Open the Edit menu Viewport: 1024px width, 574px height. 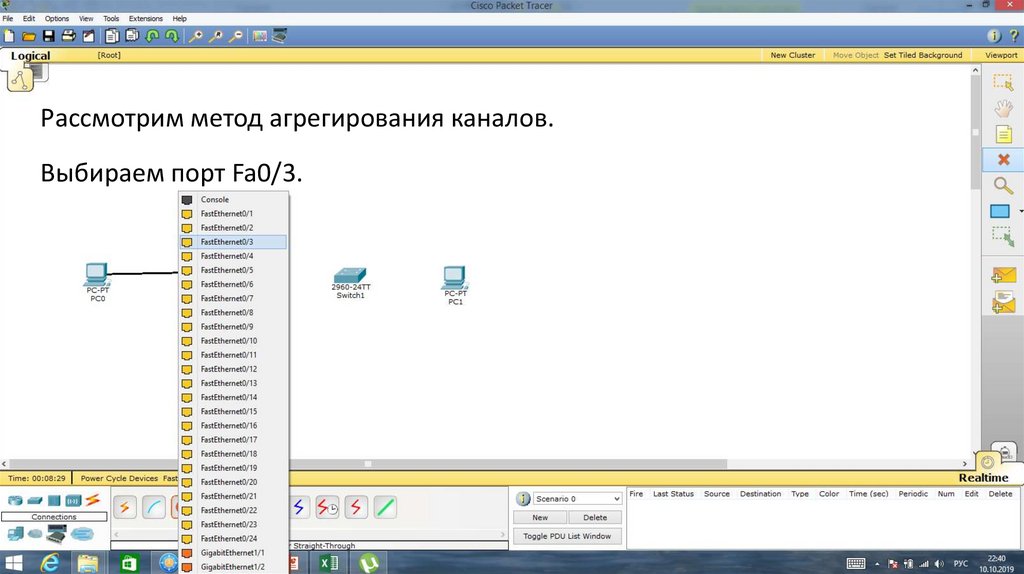29,18
